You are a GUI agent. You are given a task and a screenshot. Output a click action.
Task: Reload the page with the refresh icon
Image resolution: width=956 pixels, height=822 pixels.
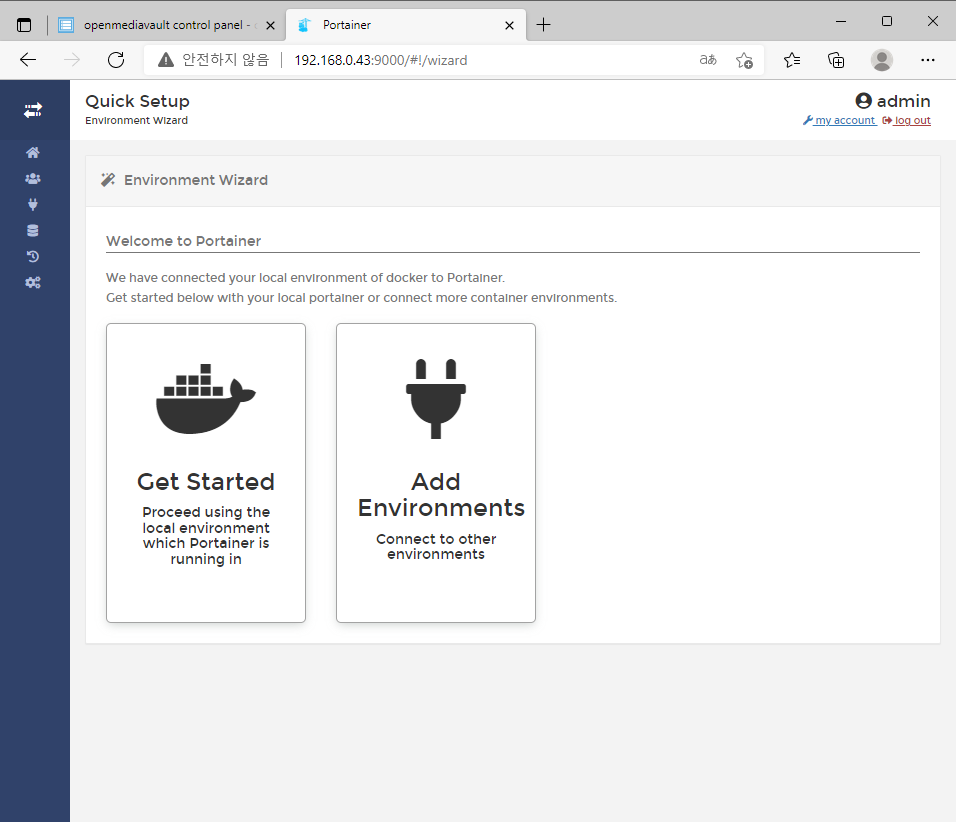coord(116,60)
